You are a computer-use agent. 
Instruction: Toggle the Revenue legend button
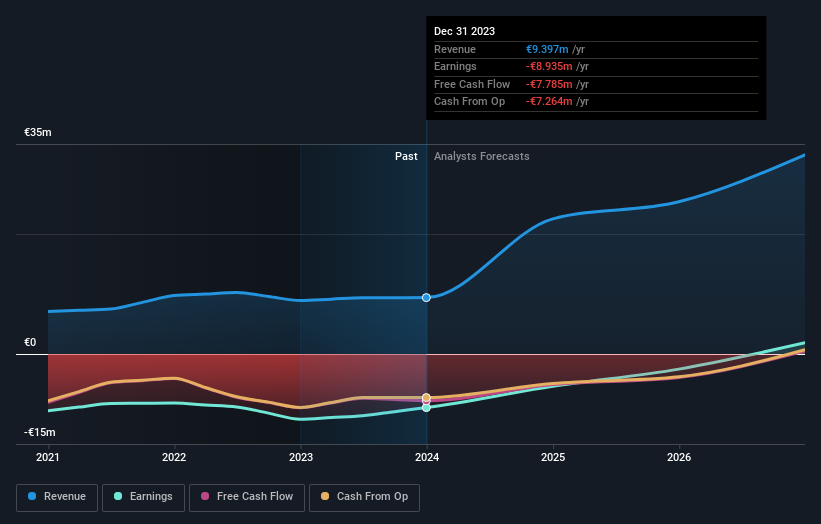pos(57,497)
